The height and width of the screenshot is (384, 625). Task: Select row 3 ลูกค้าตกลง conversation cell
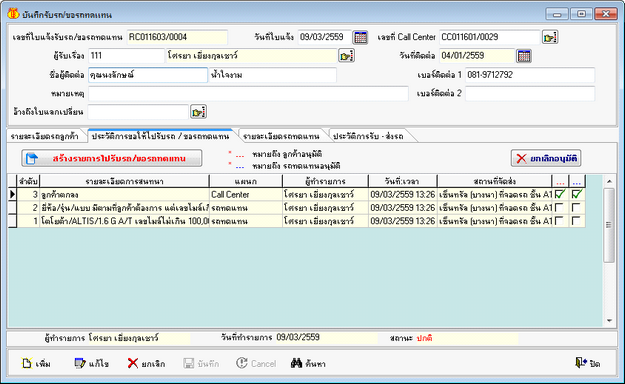pos(124,195)
